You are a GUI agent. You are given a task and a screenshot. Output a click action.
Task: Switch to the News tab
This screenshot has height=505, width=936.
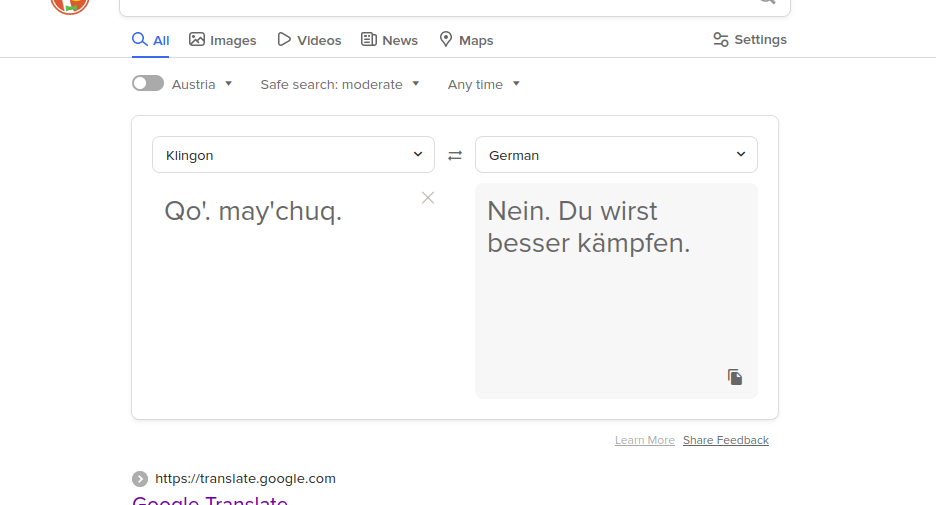click(x=389, y=40)
